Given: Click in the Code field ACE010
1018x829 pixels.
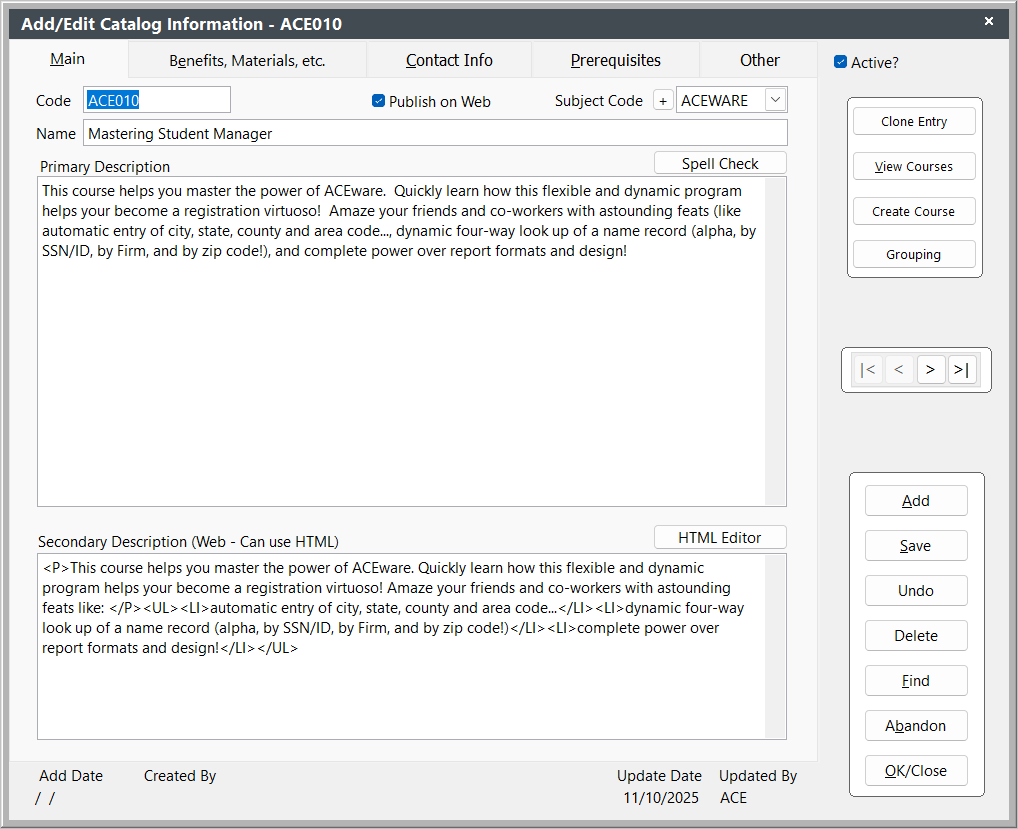Looking at the screenshot, I should pyautogui.click(x=157, y=100).
